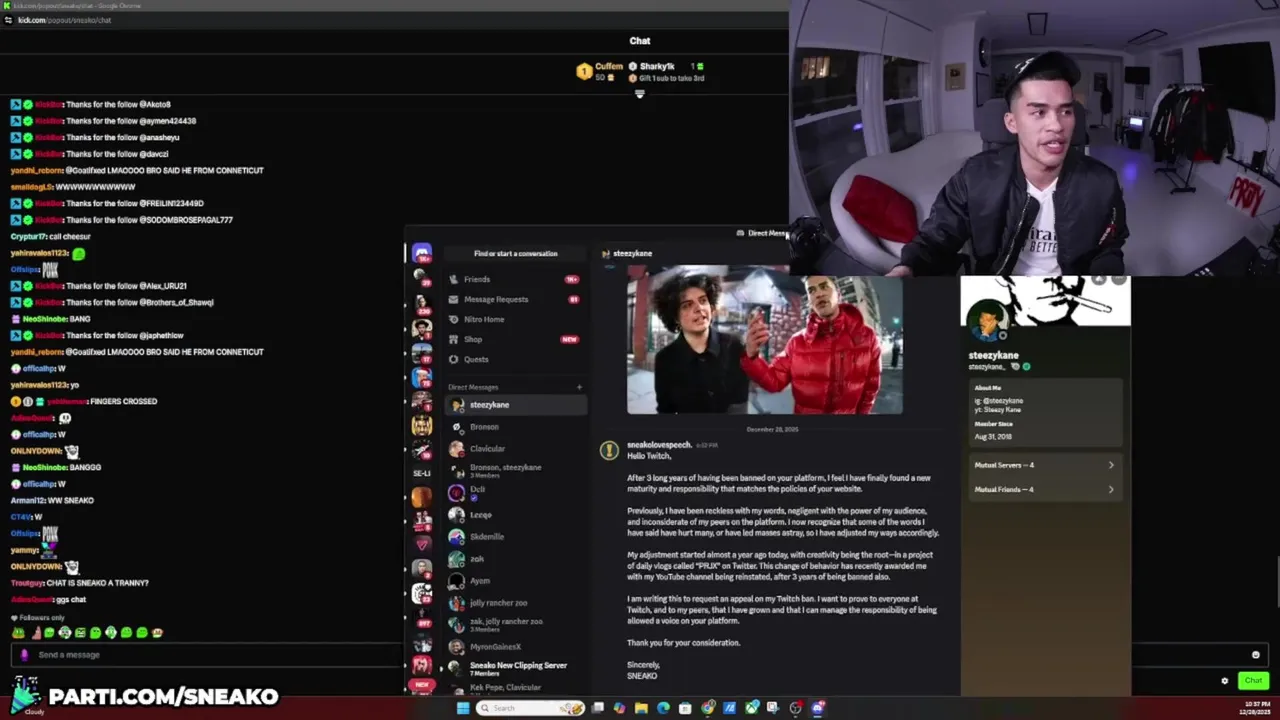Expand the leaderboard chevron under Chat header

640,94
